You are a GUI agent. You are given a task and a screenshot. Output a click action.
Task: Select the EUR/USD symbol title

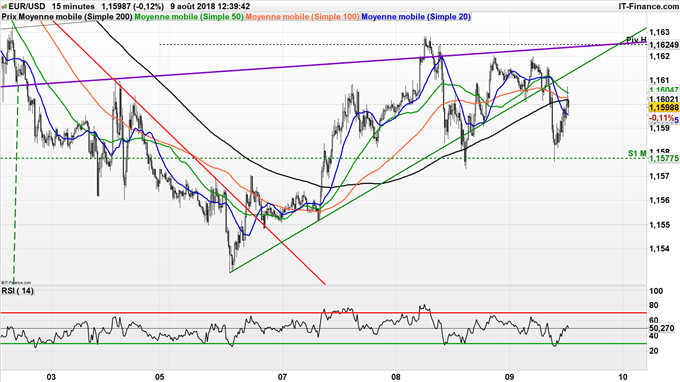click(26, 7)
